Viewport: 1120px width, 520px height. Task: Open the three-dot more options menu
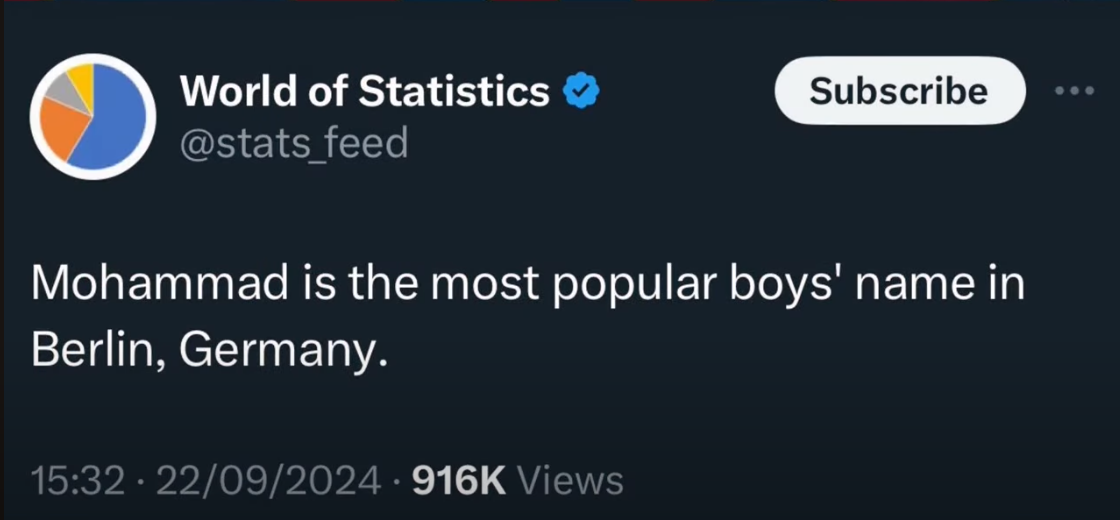[x=1076, y=90]
